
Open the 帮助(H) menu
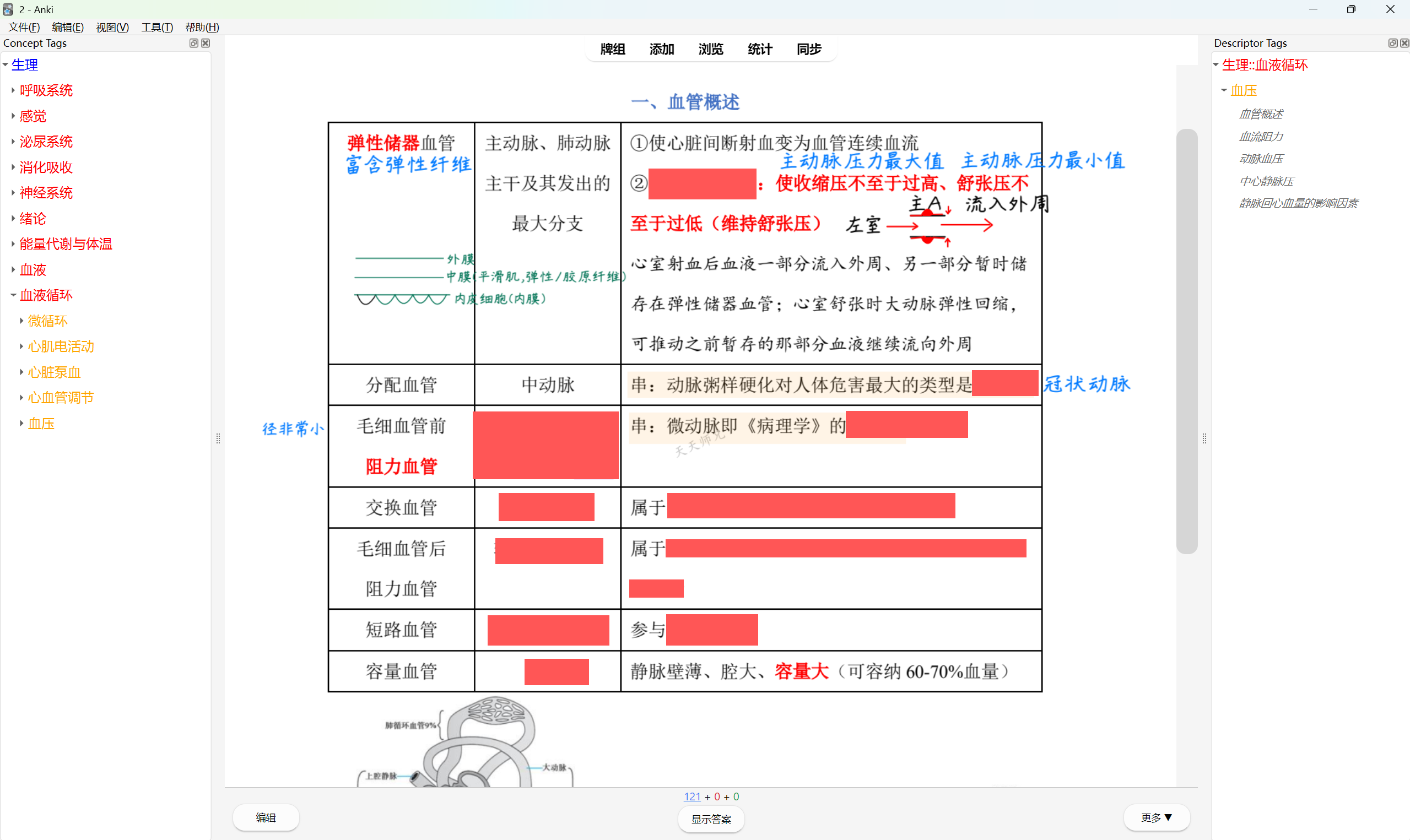pyautogui.click(x=202, y=27)
